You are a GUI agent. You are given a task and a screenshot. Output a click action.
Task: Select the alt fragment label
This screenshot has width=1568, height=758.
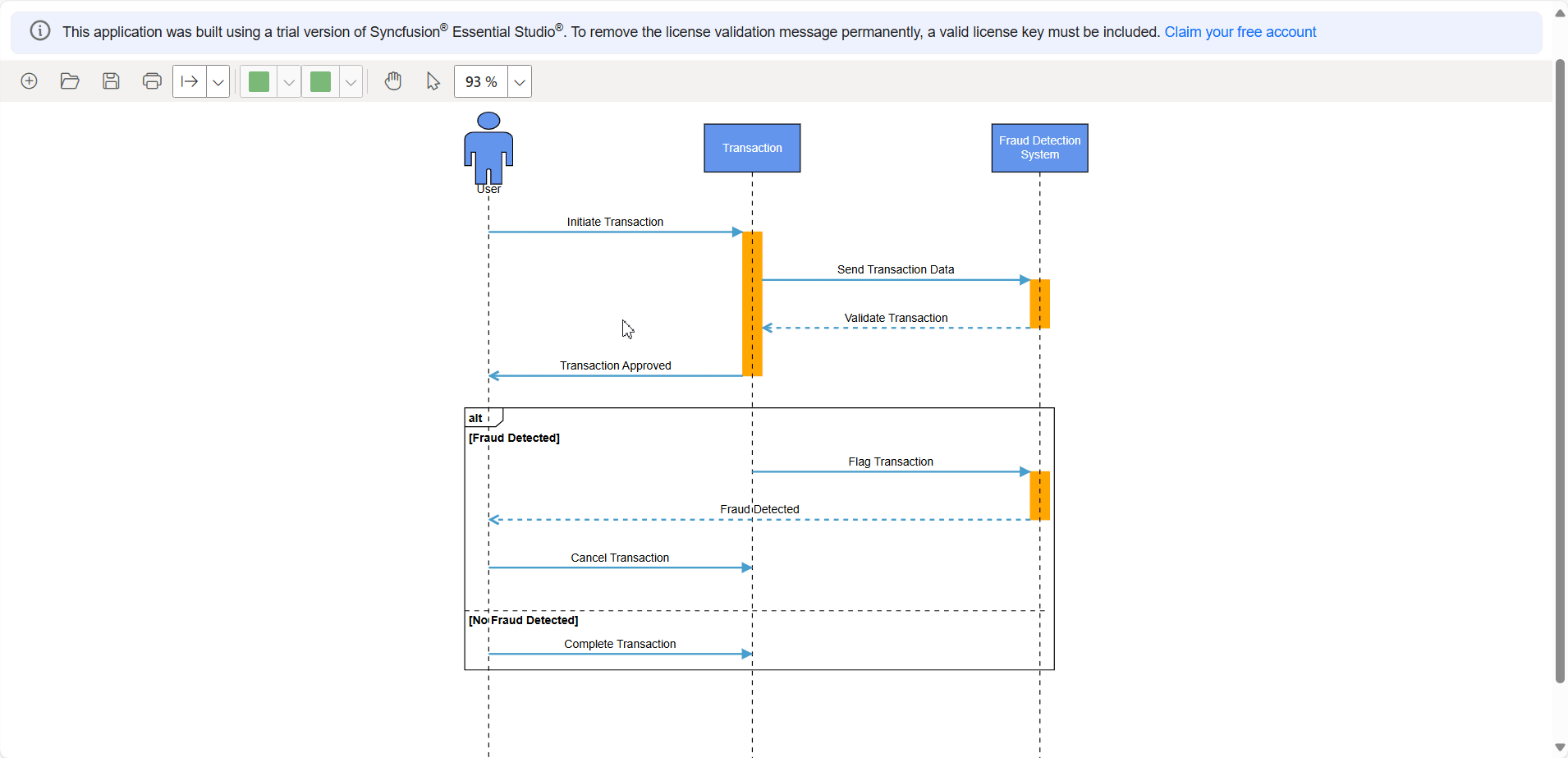(476, 417)
